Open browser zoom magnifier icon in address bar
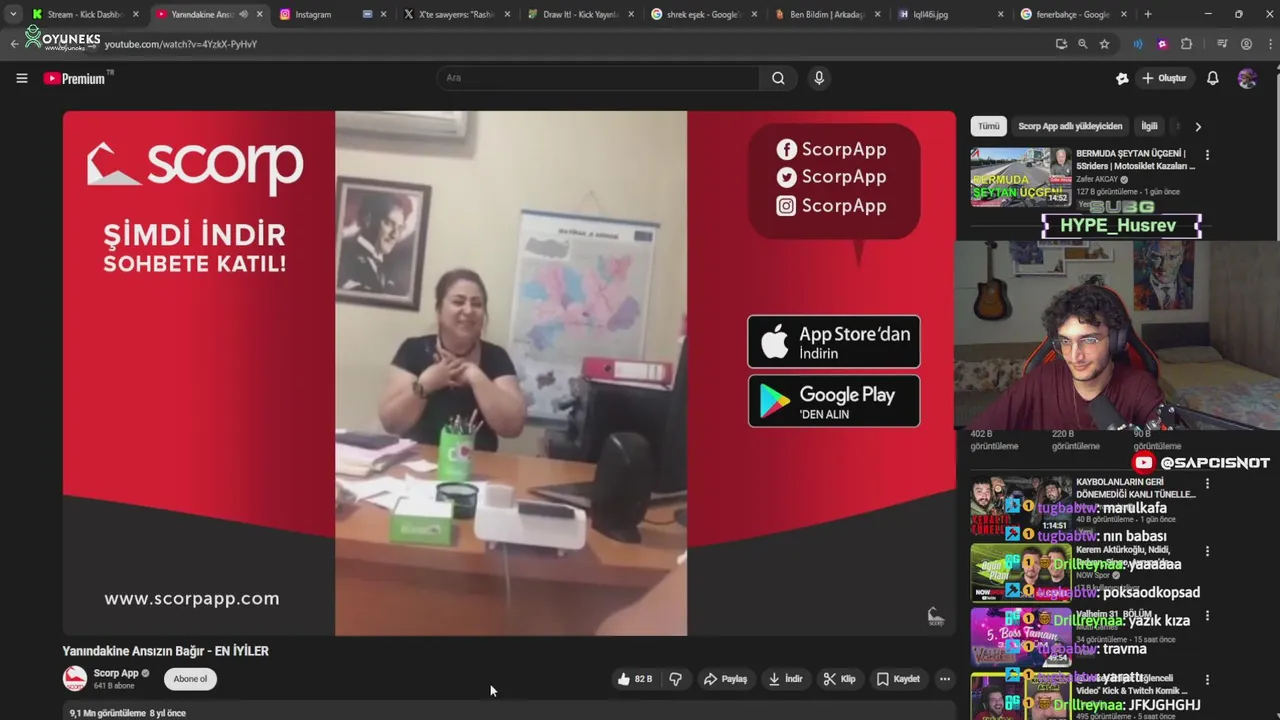The image size is (1280, 720). pyautogui.click(x=1082, y=44)
